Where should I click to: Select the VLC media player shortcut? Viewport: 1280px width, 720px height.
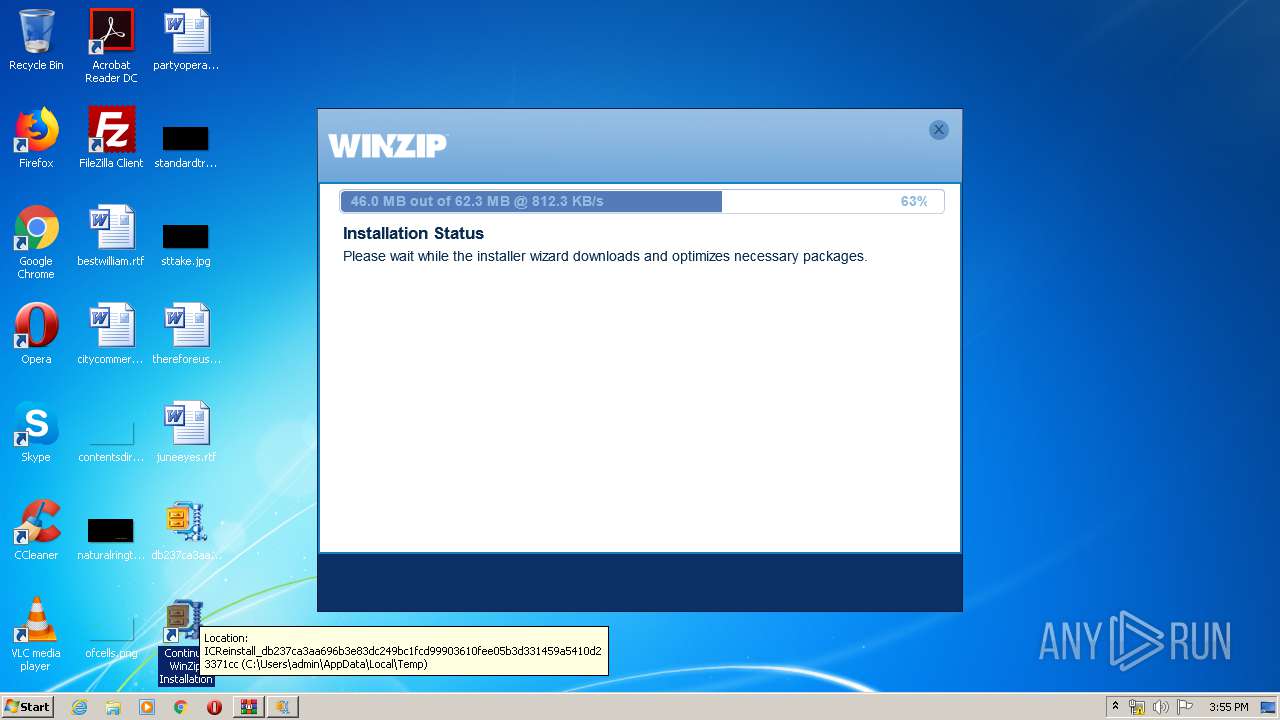pyautogui.click(x=36, y=634)
